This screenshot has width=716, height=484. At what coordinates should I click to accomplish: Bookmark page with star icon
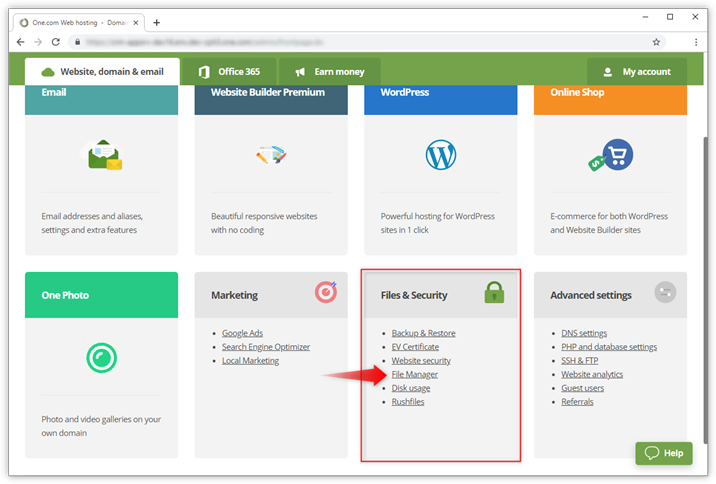pyautogui.click(x=656, y=42)
